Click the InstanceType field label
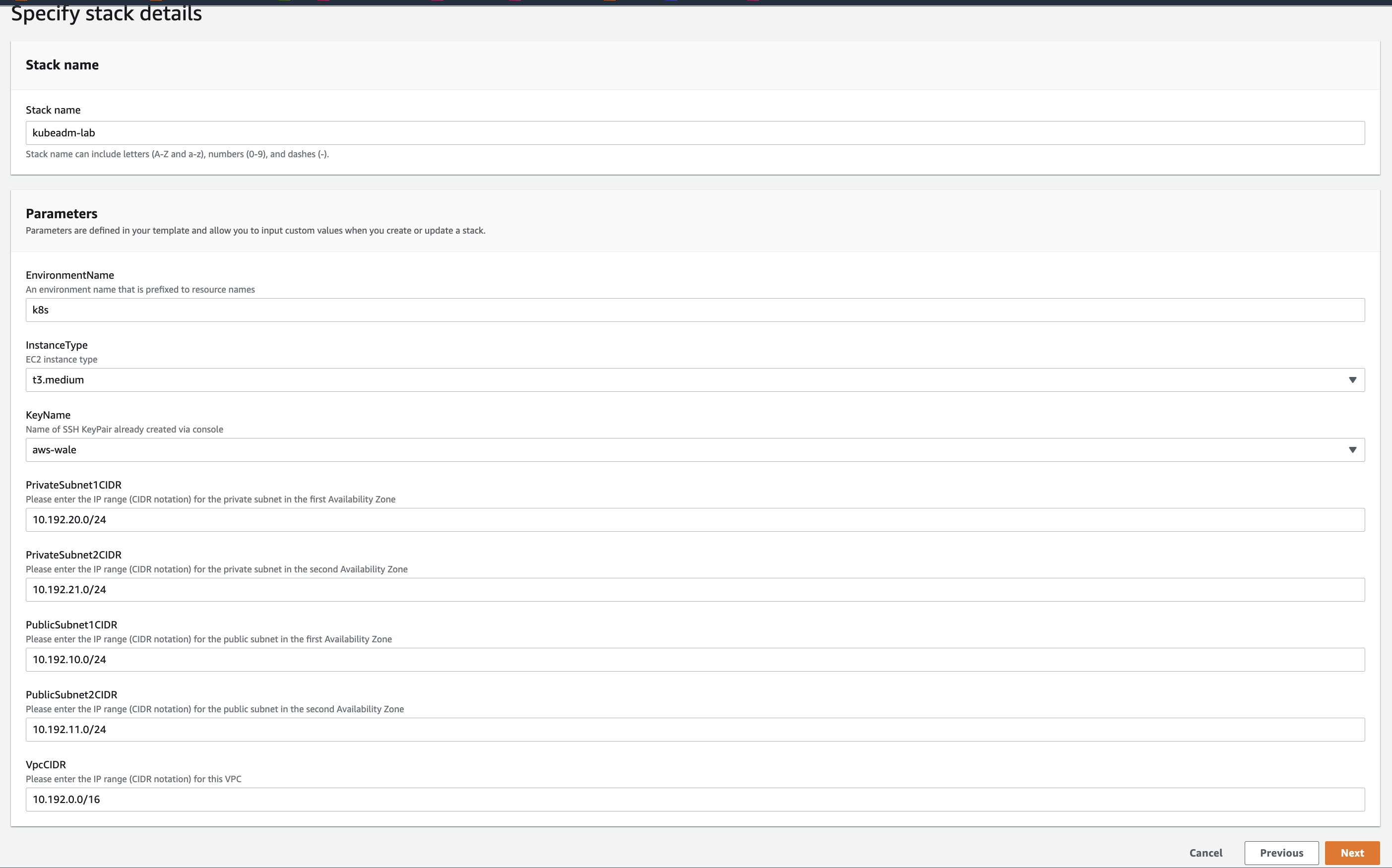This screenshot has width=1392, height=868. [57, 345]
